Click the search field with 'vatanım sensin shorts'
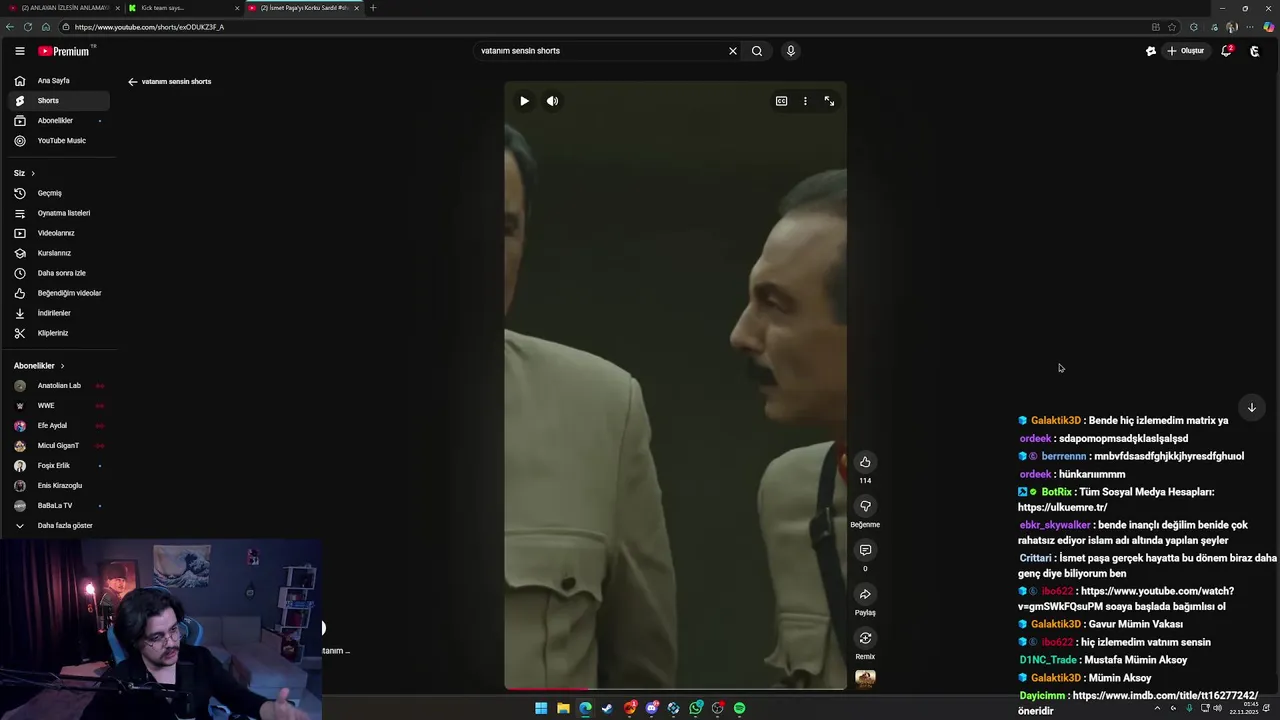 pos(600,51)
